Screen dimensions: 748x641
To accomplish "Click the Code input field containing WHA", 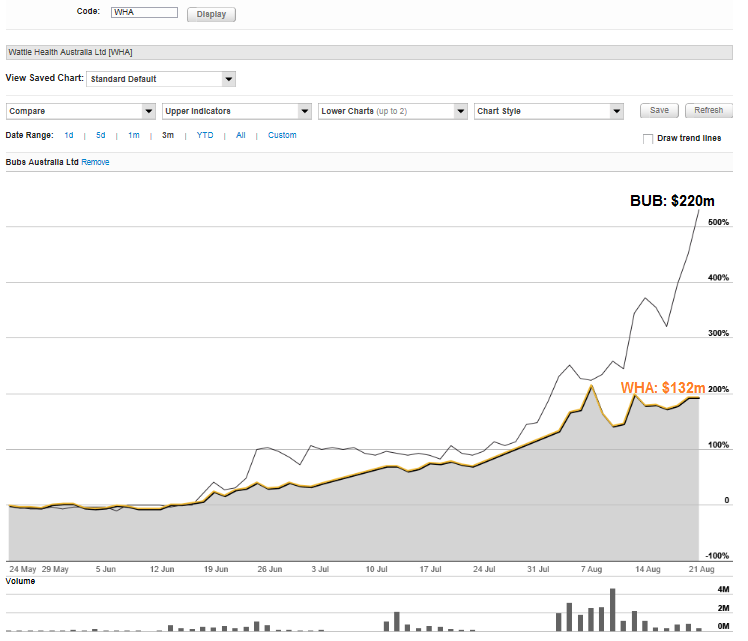I will [x=146, y=12].
